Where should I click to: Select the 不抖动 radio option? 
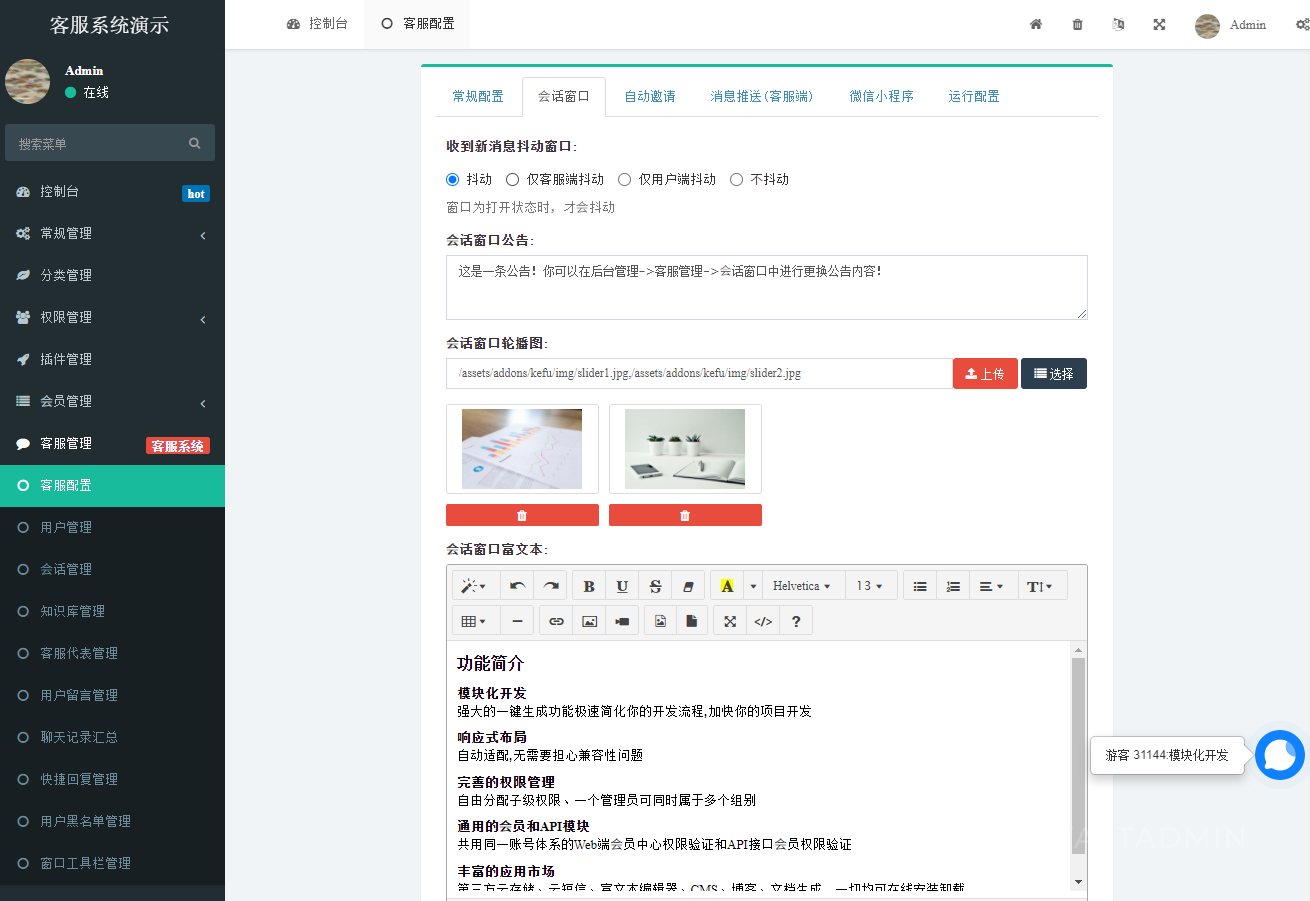click(x=736, y=179)
